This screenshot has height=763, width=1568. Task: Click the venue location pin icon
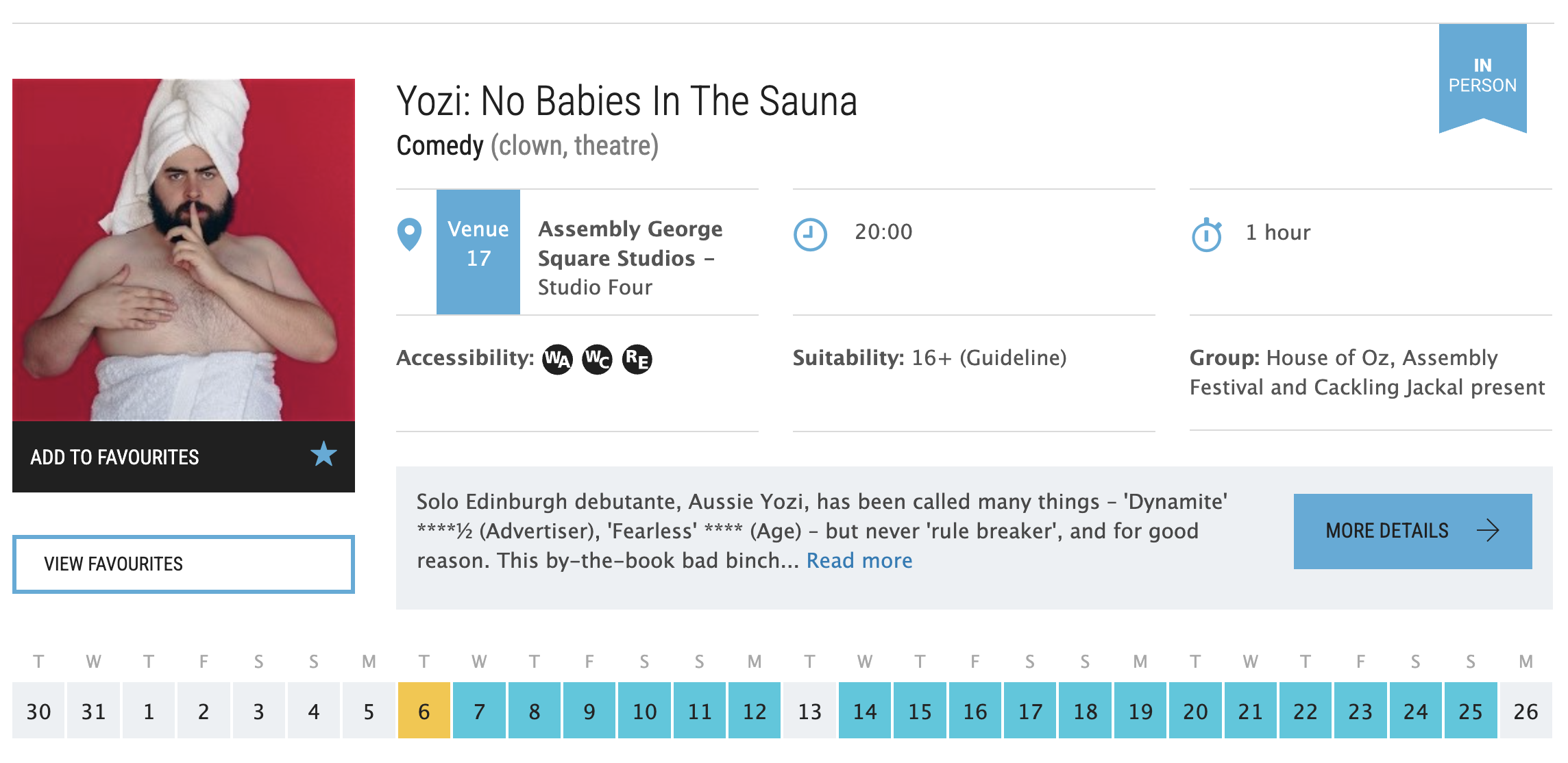[x=409, y=234]
